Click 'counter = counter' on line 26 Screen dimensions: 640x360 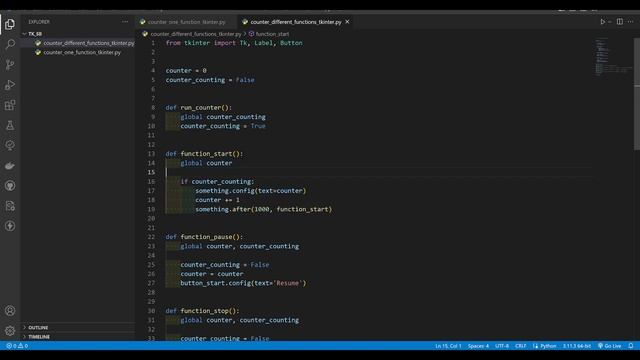click(212, 274)
